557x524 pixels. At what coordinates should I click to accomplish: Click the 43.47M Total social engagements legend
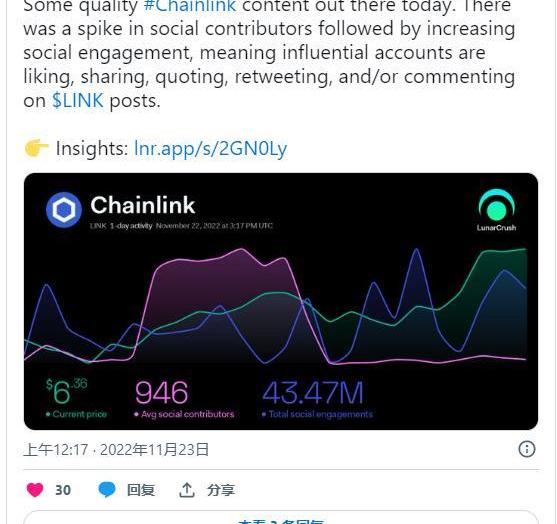point(317,399)
